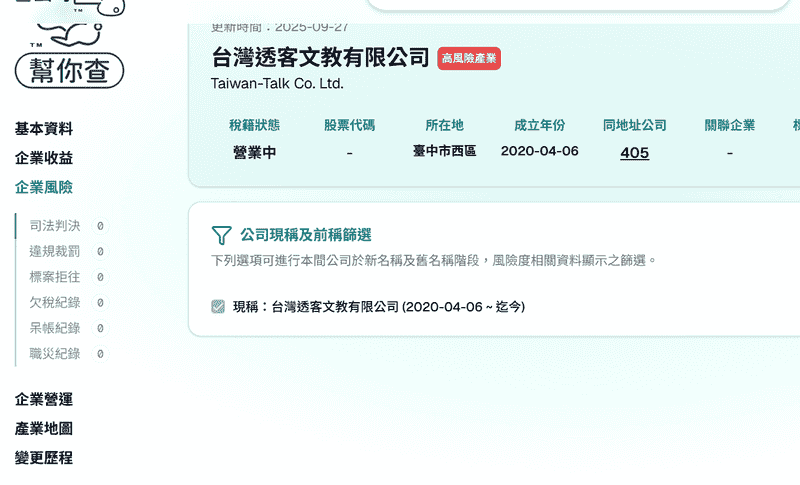Click the 同地址公司 column header
800x485 pixels.
tap(635, 125)
